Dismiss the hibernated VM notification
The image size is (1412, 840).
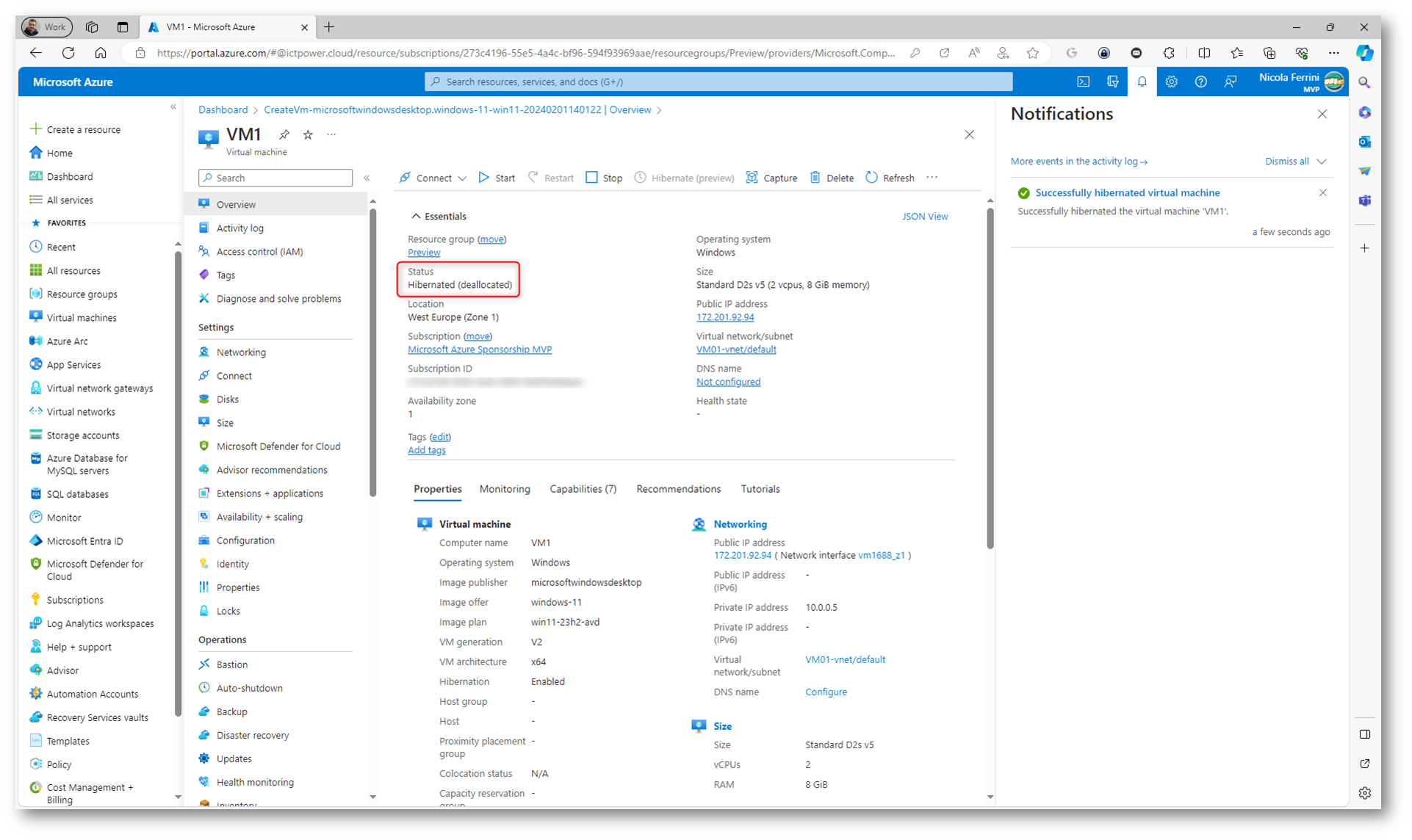click(x=1323, y=193)
